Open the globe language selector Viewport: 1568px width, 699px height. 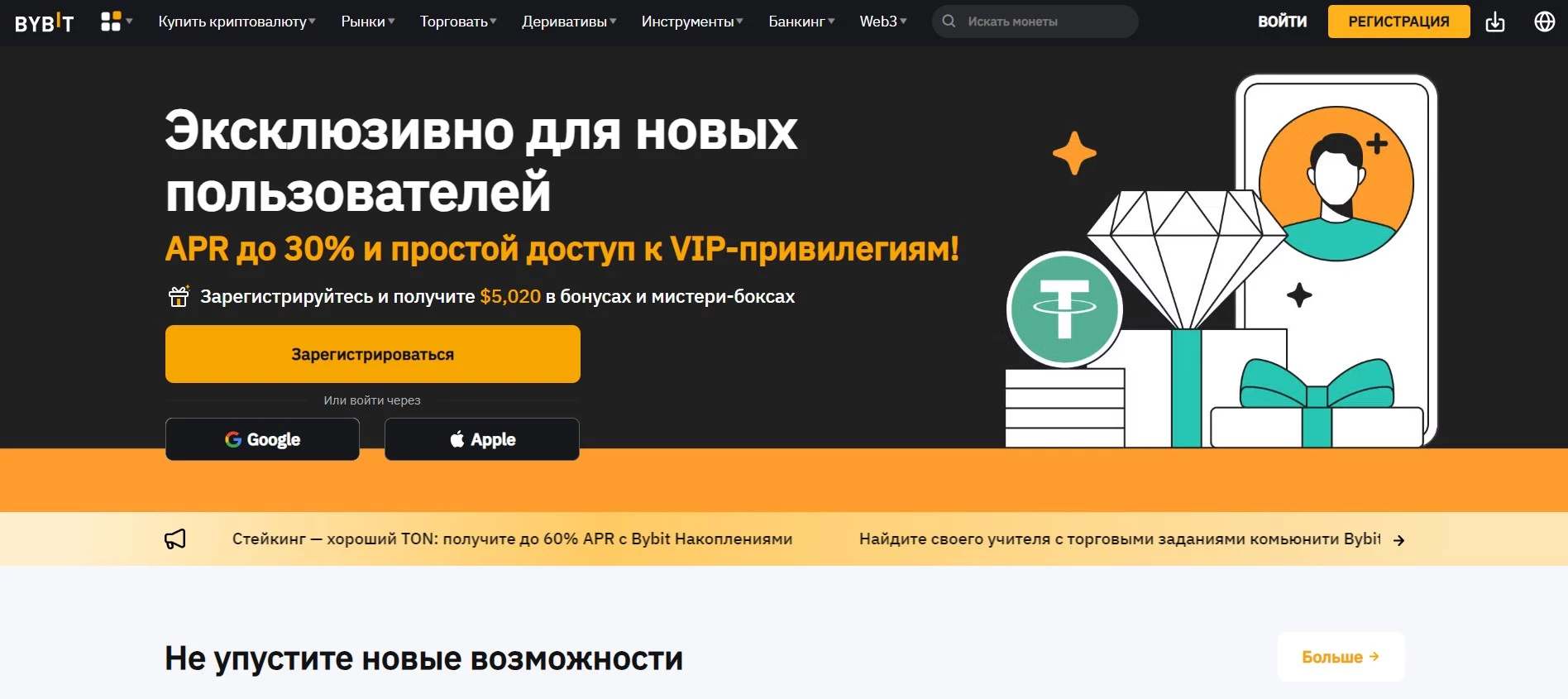tap(1545, 22)
